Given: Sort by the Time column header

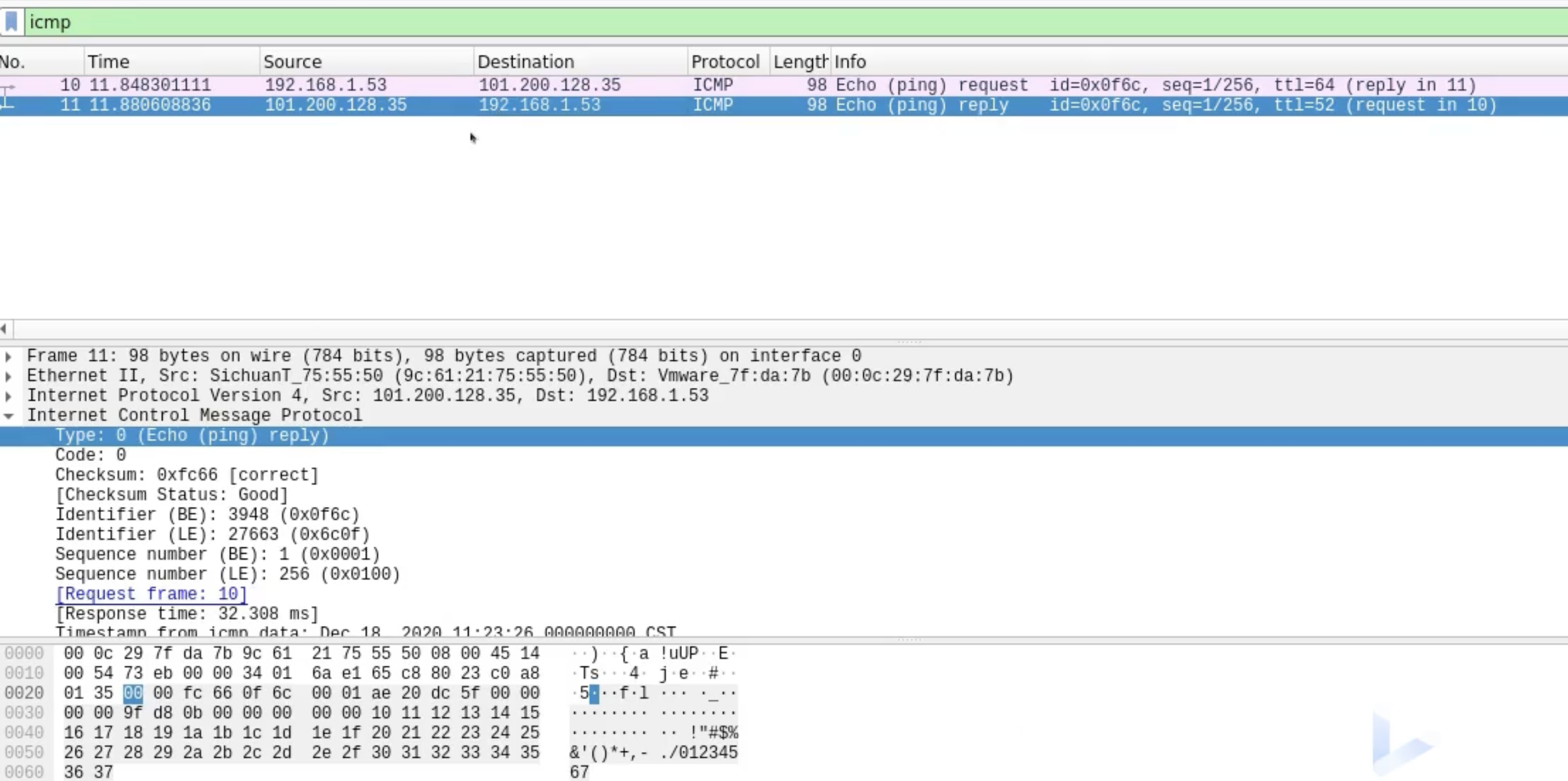Looking at the screenshot, I should pyautogui.click(x=172, y=62).
